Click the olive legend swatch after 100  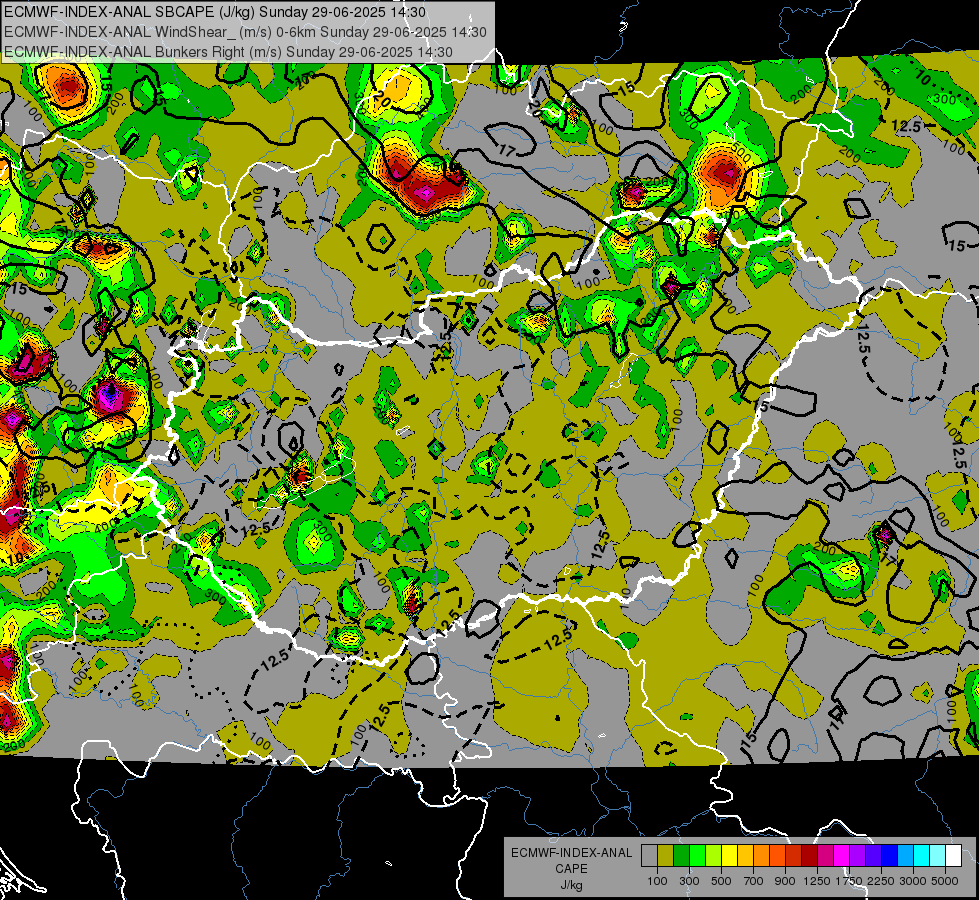(x=666, y=856)
